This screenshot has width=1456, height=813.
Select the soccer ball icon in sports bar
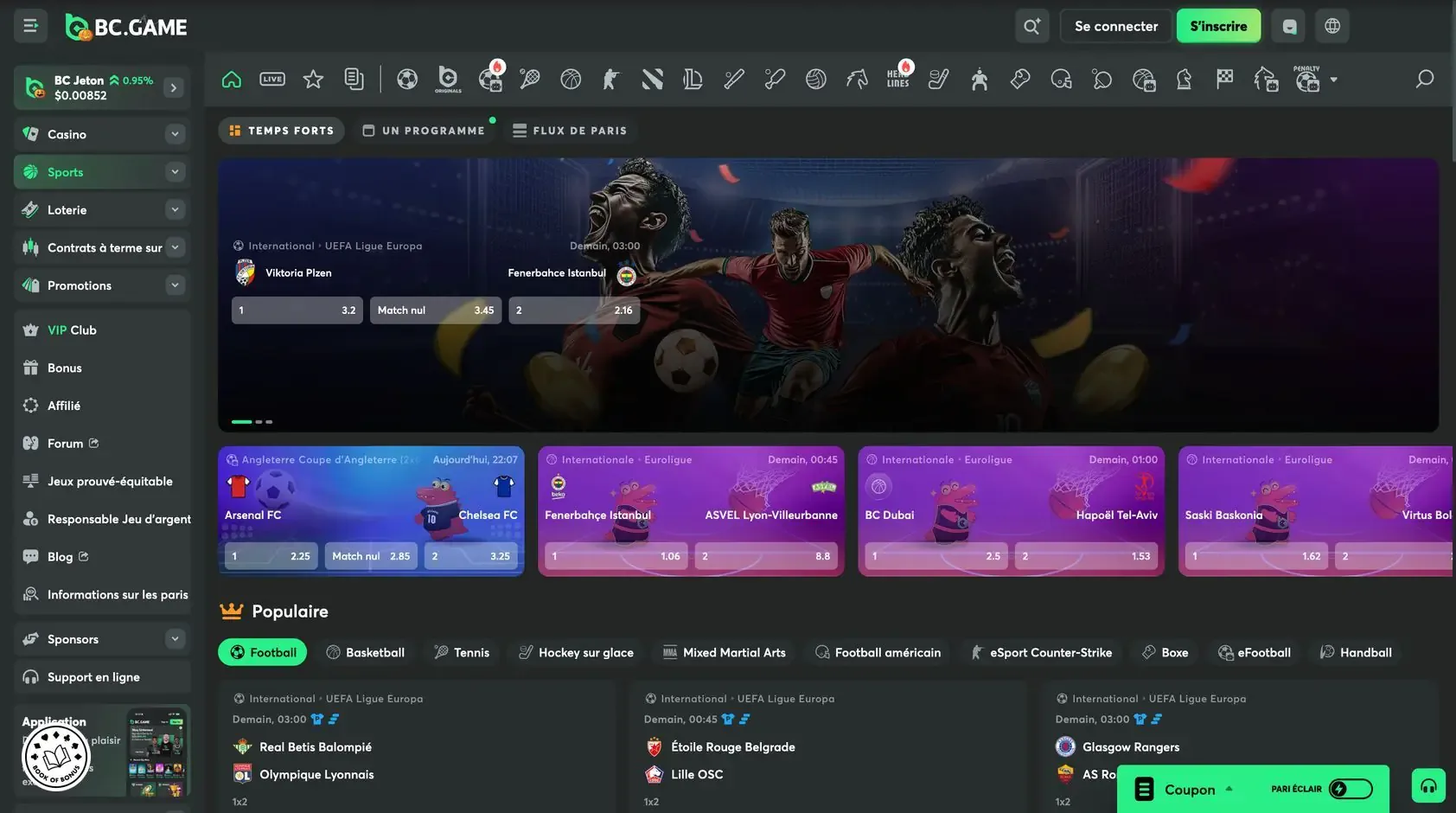[x=407, y=80]
